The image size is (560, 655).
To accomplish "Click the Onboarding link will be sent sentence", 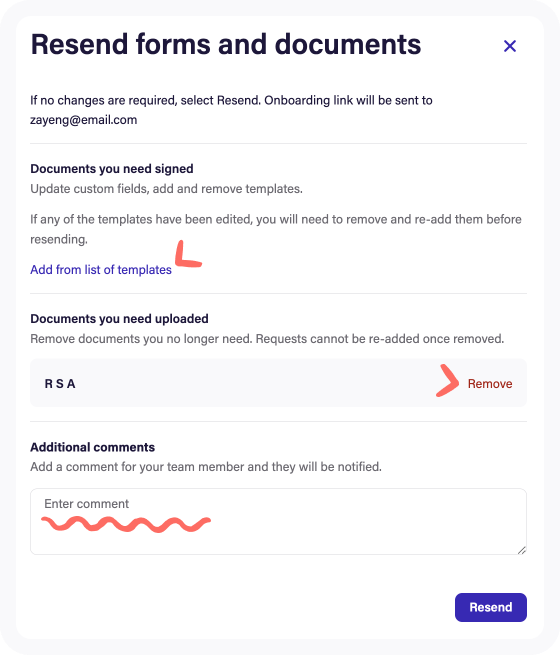I will click(x=348, y=100).
